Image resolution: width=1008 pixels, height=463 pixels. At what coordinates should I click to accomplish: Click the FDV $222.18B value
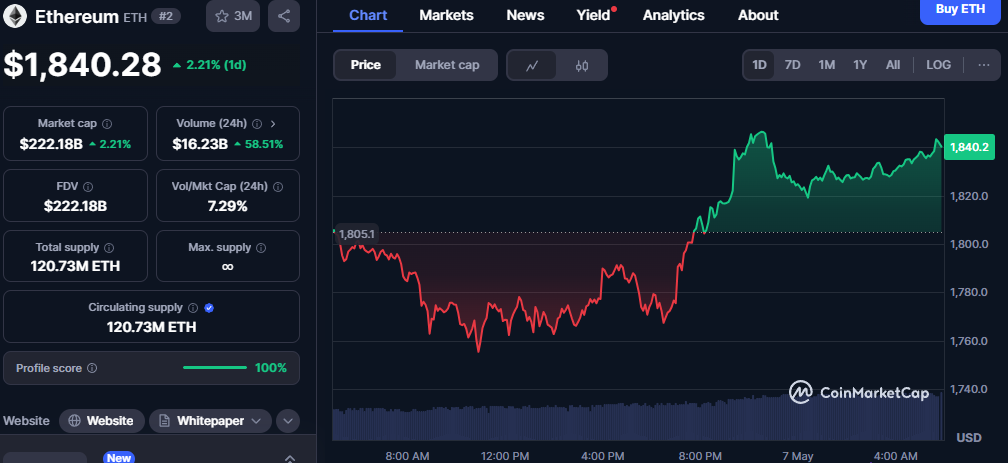(x=75, y=206)
